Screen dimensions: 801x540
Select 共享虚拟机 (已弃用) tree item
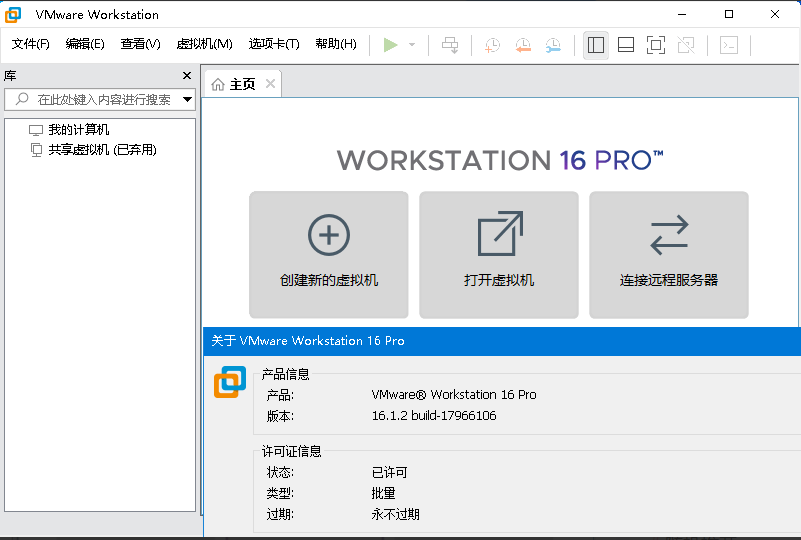coord(102,150)
